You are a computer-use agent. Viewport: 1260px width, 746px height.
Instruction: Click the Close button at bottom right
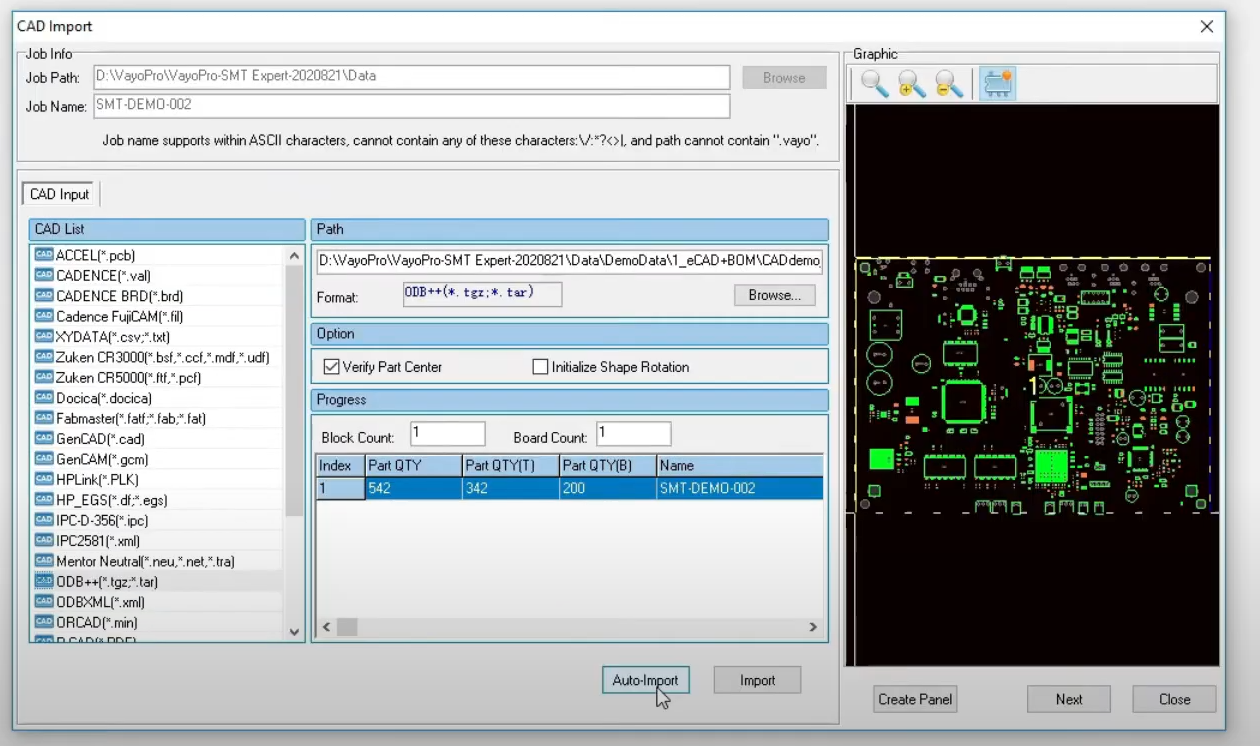click(x=1174, y=699)
